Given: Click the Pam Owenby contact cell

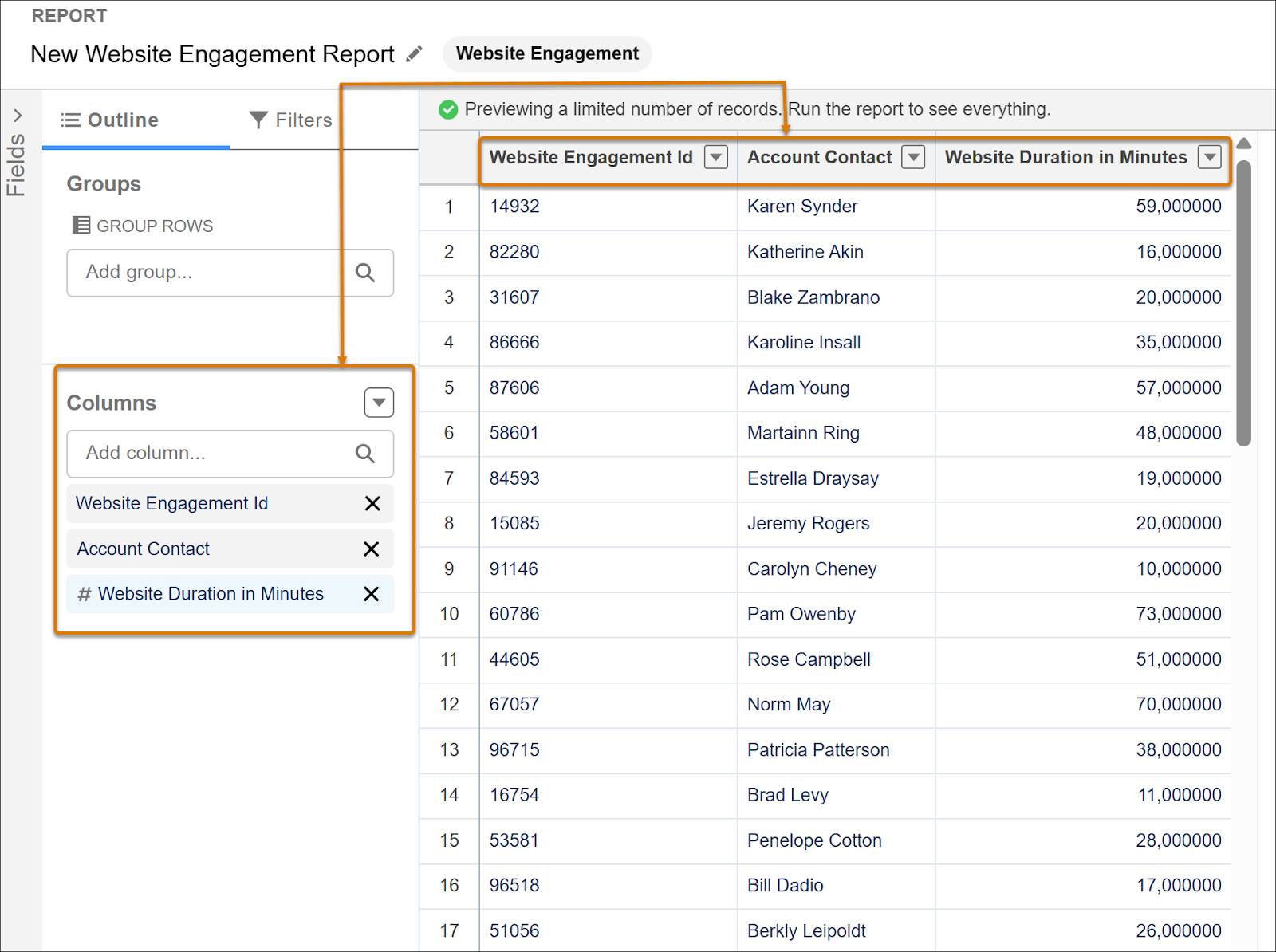Looking at the screenshot, I should click(x=836, y=614).
